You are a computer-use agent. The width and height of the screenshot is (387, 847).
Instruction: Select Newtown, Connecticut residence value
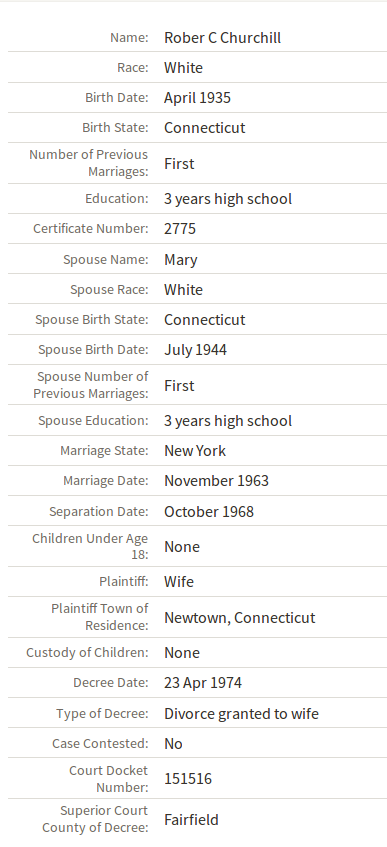239,617
